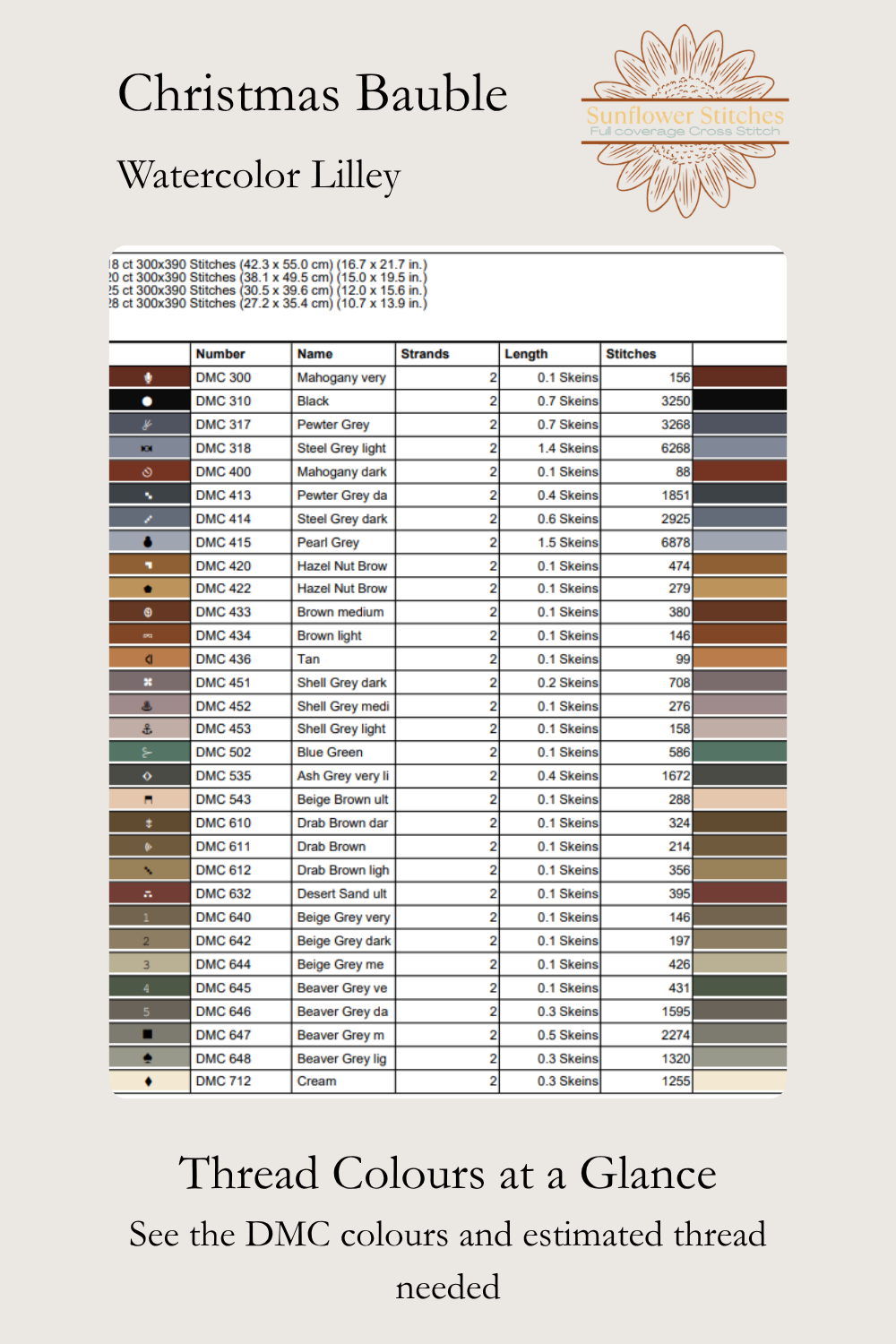Click the Christmas Bauble title
This screenshot has width=896, height=1344.
pyautogui.click(x=313, y=93)
